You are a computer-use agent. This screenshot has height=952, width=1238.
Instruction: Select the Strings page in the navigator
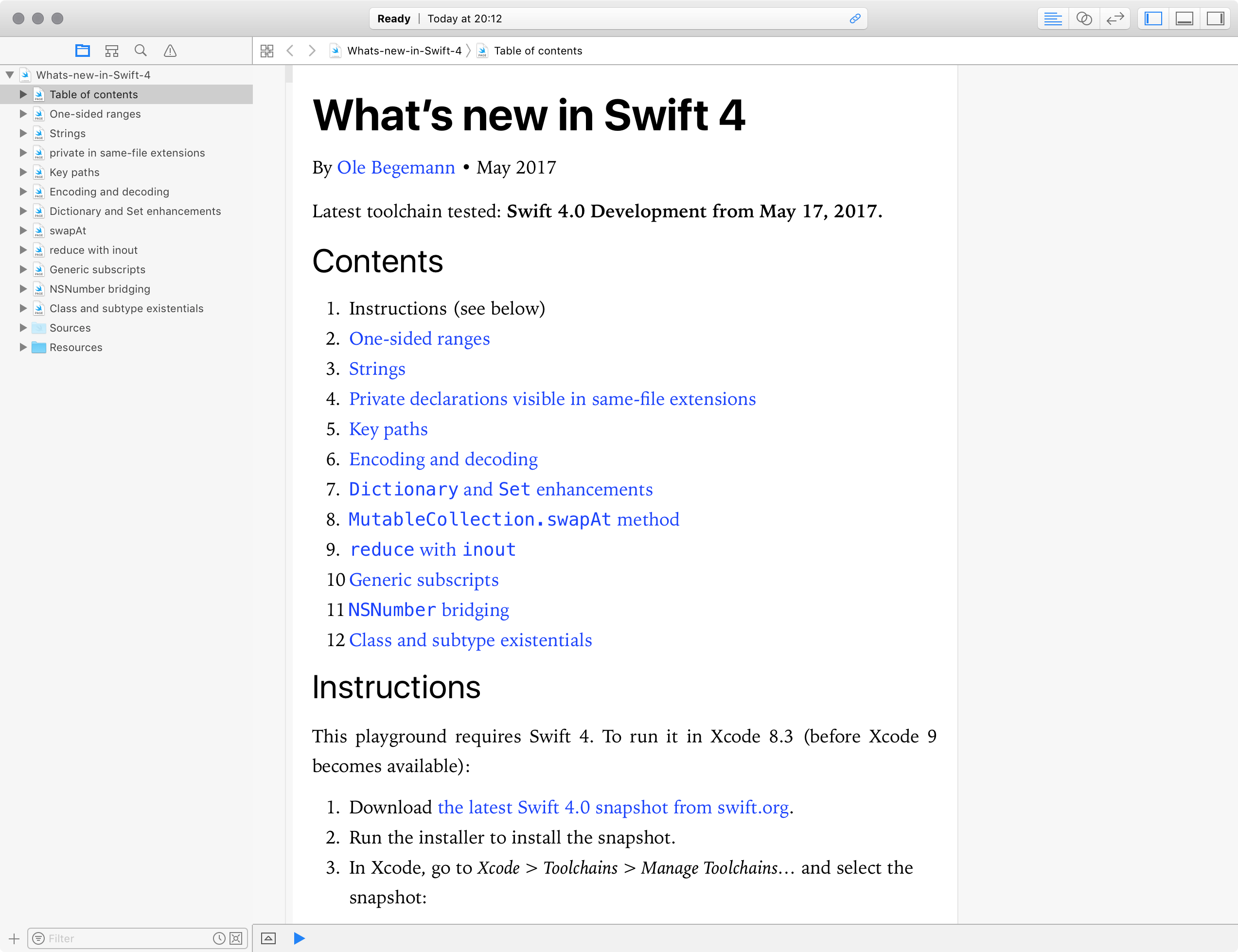[x=68, y=133]
